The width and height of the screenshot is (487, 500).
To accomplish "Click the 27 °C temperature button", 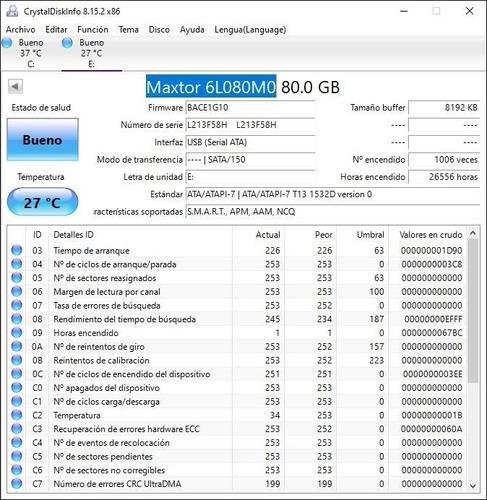I will click(43, 202).
